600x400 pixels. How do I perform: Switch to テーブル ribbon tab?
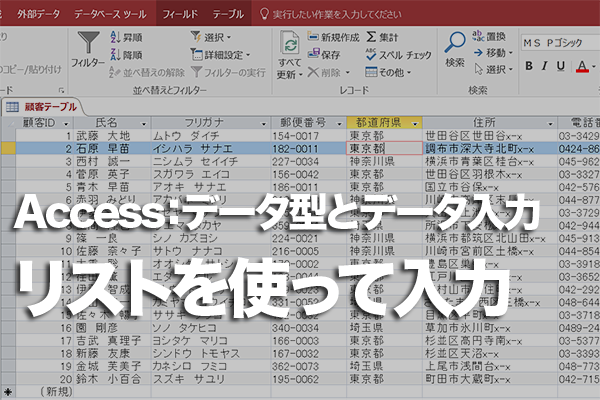pos(228,14)
